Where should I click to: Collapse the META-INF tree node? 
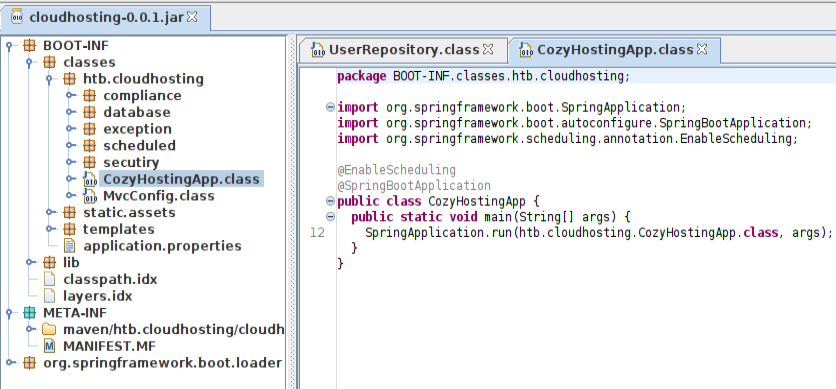click(9, 313)
